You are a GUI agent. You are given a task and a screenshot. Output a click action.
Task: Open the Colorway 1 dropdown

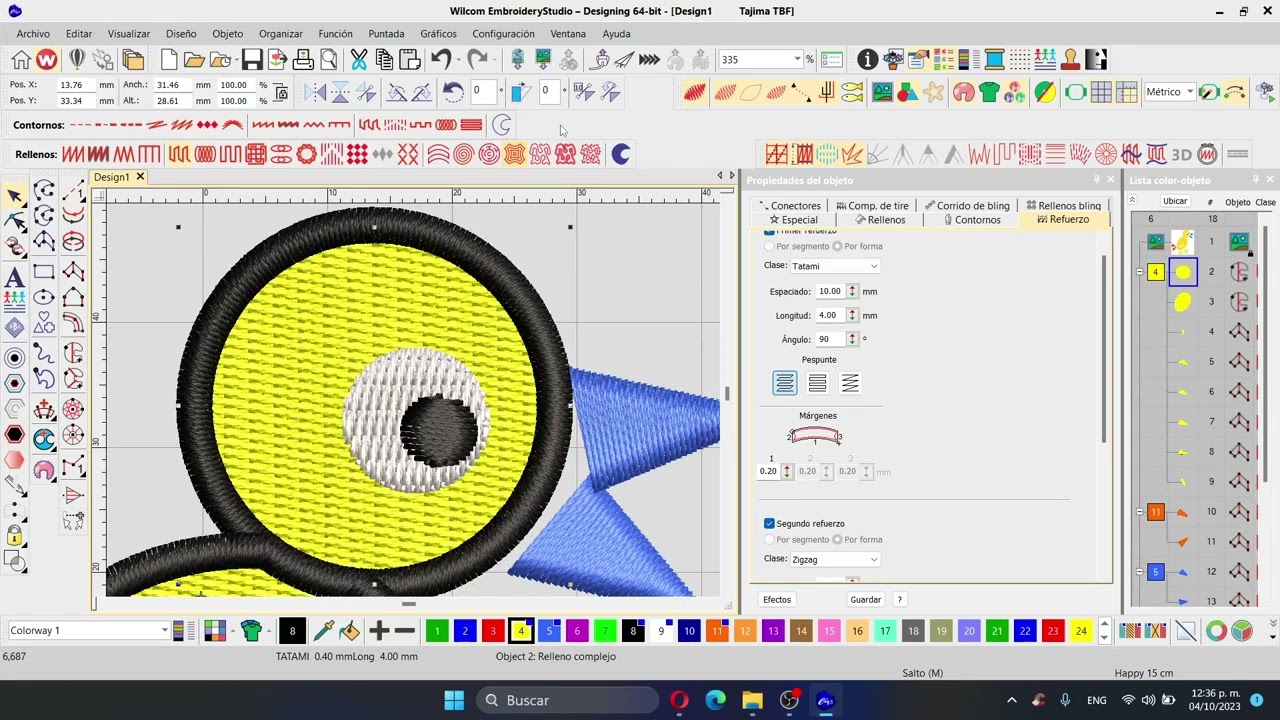(88, 630)
